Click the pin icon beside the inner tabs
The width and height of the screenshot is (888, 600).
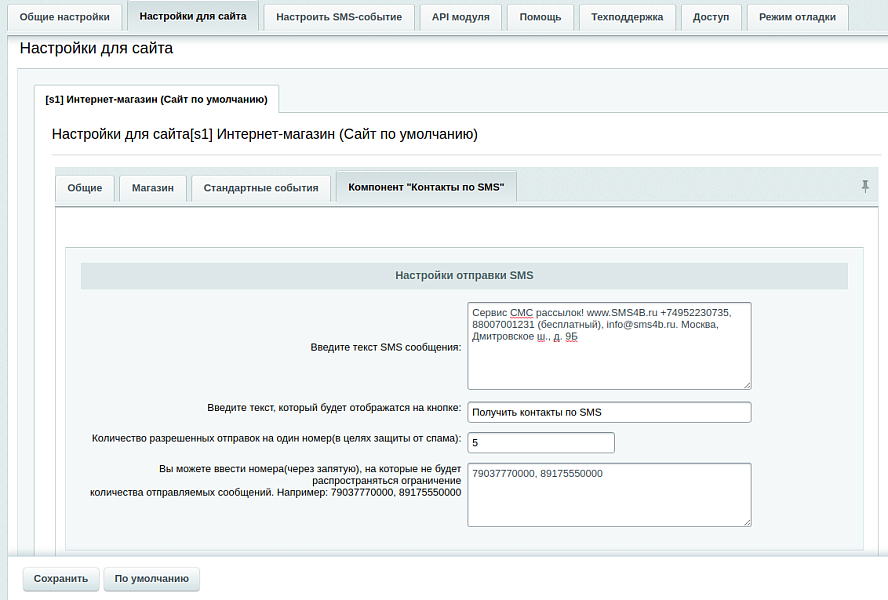click(865, 187)
